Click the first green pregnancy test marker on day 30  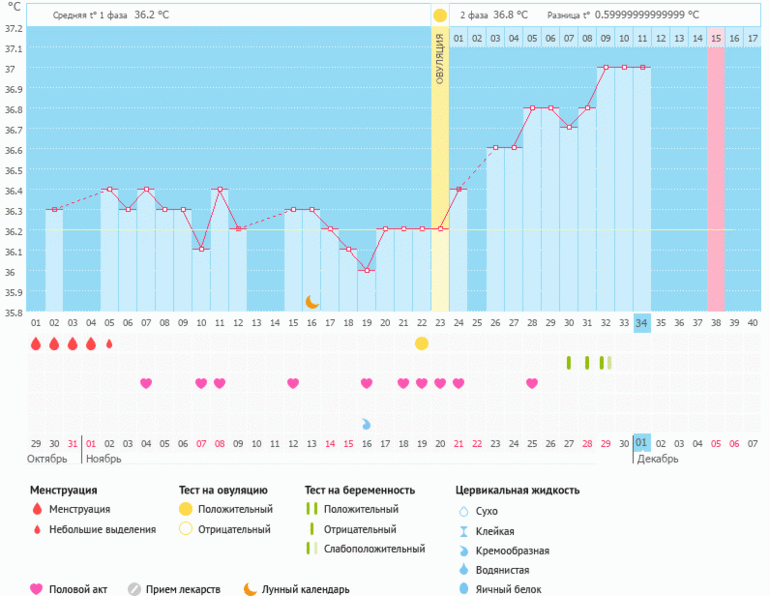569,363
